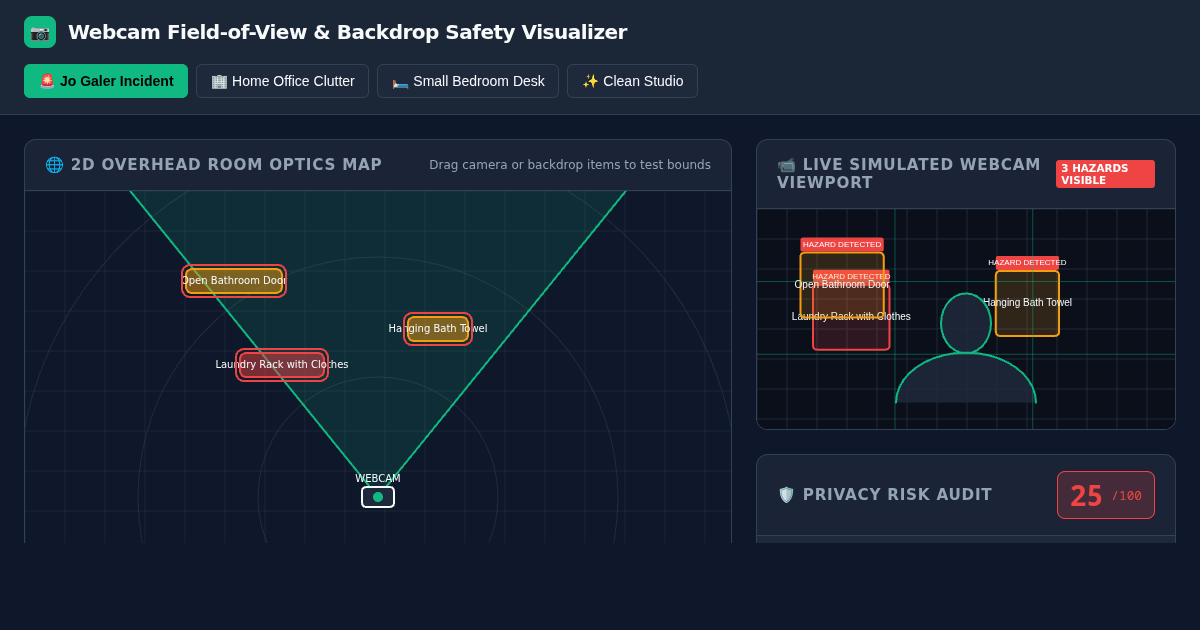Click the webcam marker on the map

point(378,497)
